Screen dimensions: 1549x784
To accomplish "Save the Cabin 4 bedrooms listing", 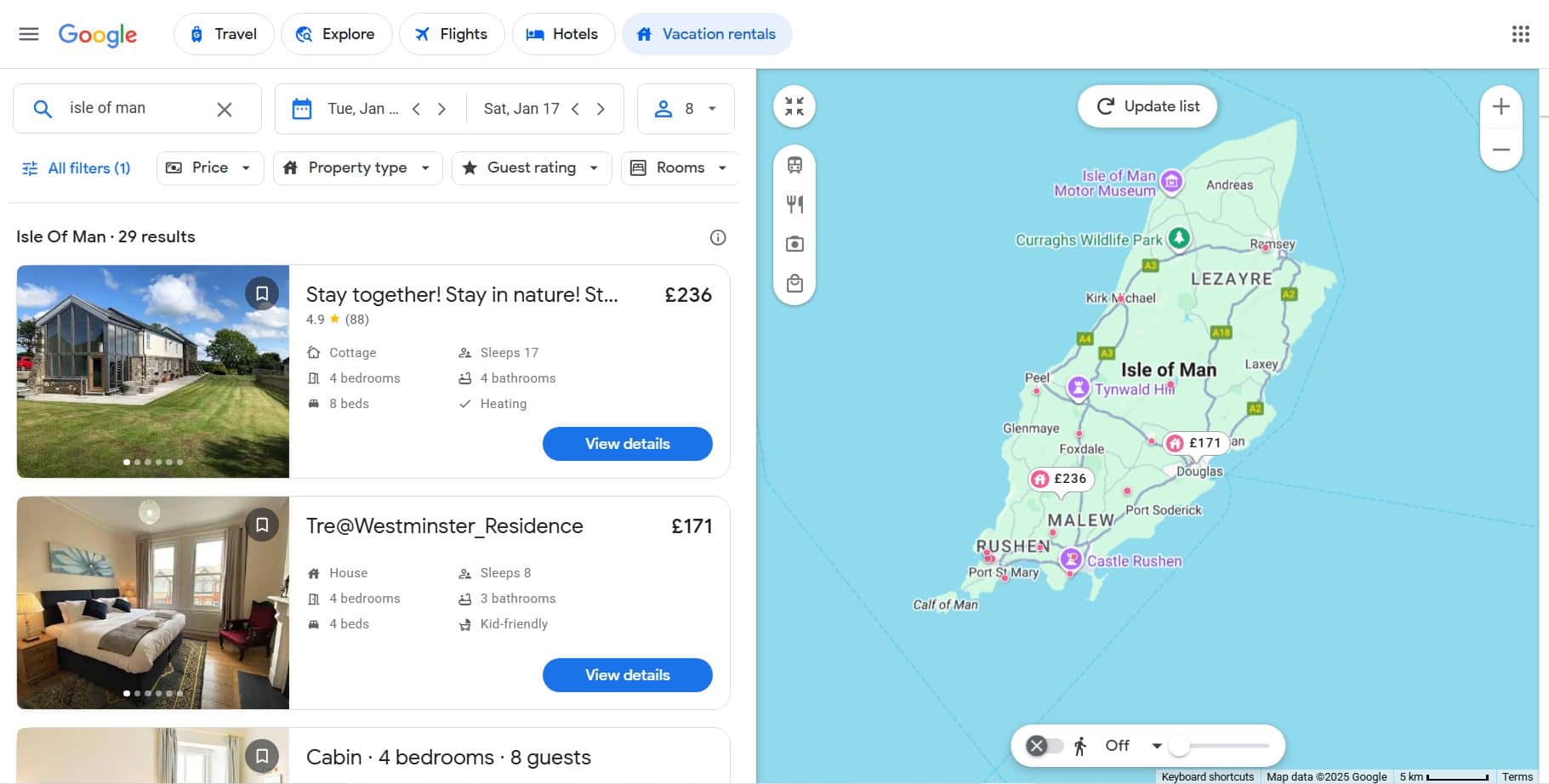I will [262, 755].
